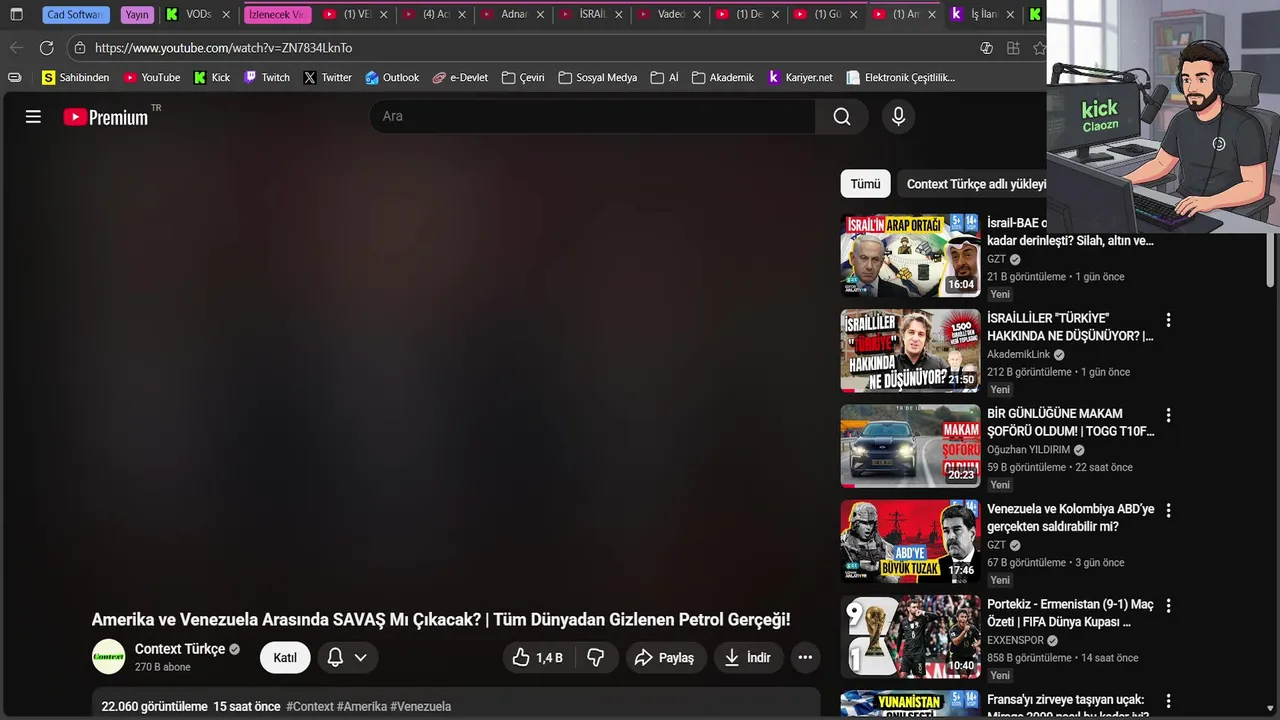Open the e-Devlet bookmark
Screen dimensions: 1280x720
[x=460, y=77]
